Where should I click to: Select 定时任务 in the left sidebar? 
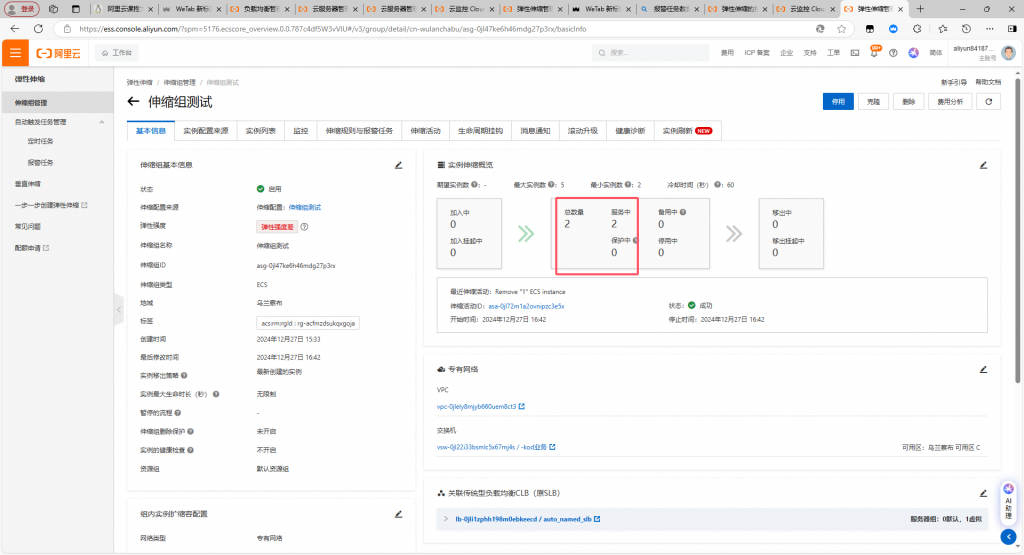pos(40,142)
